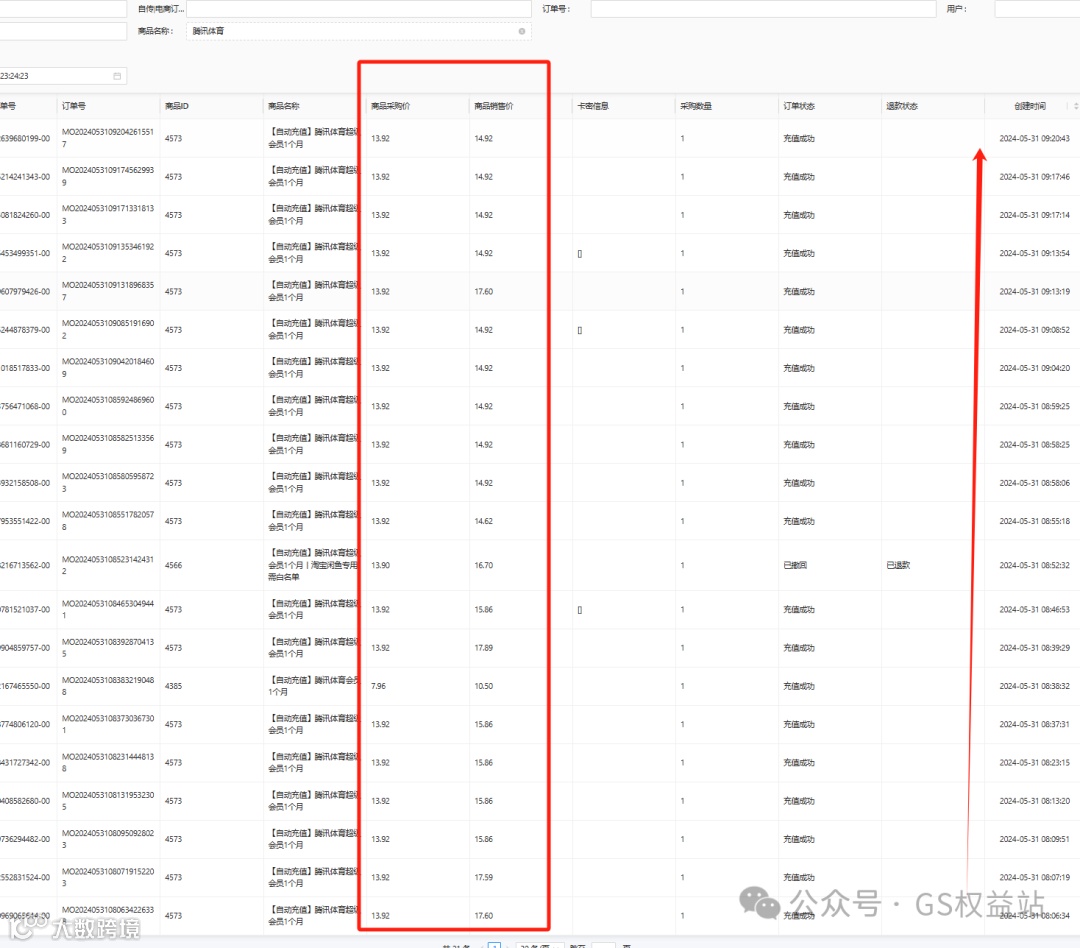Click the product name in the 4385 row
Image resolution: width=1080 pixels, height=948 pixels.
coord(313,686)
